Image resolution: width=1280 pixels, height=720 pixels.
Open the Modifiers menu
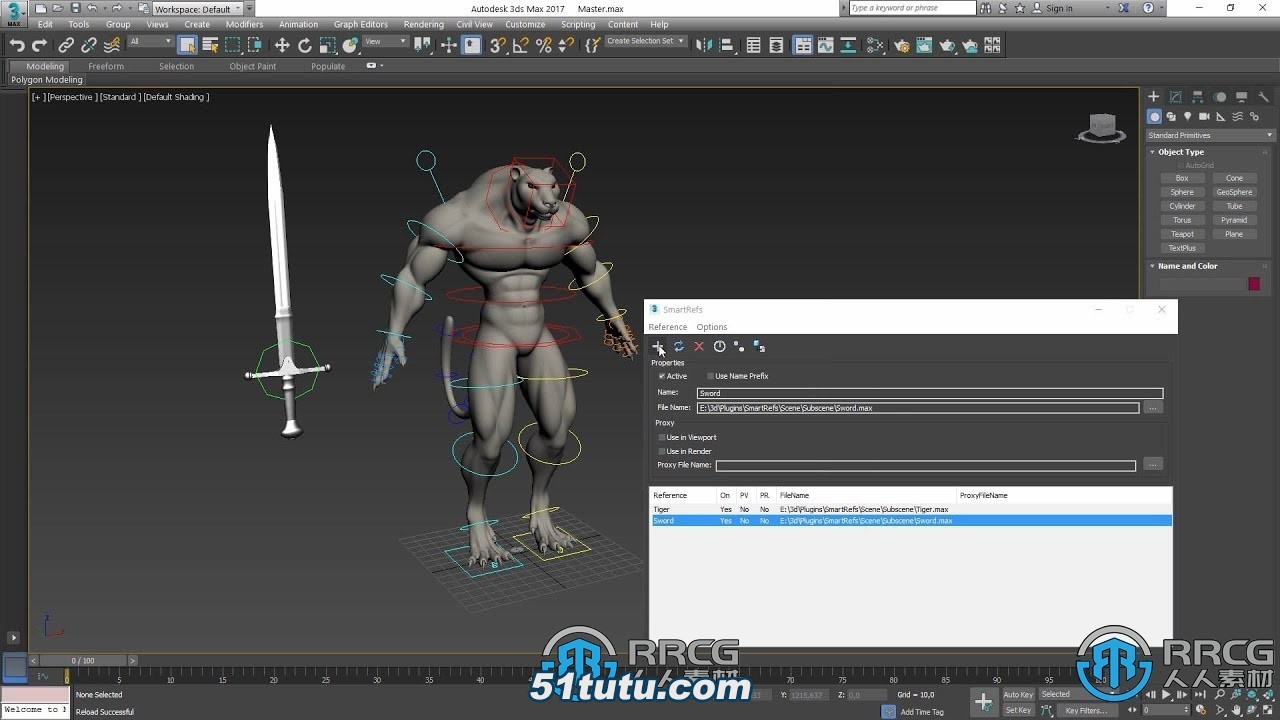coord(244,24)
